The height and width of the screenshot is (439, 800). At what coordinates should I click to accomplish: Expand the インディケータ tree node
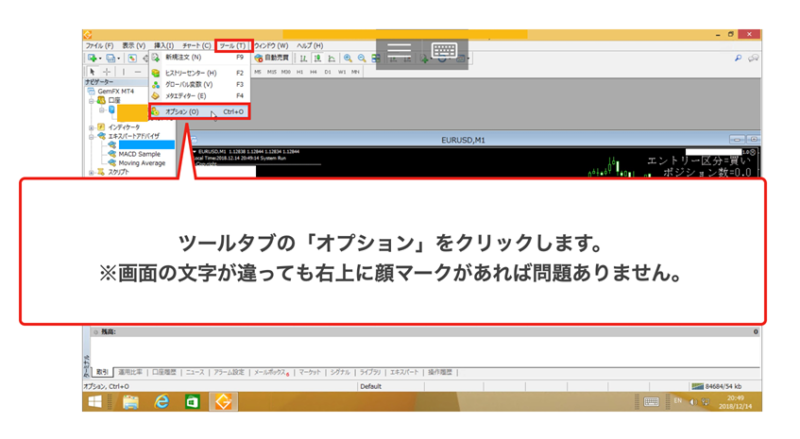(x=91, y=127)
